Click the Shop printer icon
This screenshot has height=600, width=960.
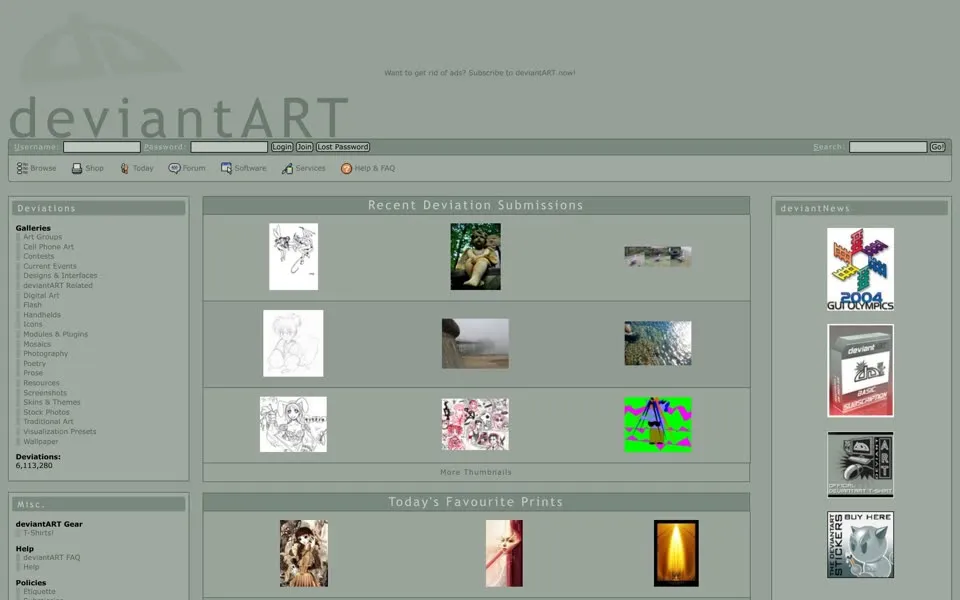pyautogui.click(x=77, y=168)
